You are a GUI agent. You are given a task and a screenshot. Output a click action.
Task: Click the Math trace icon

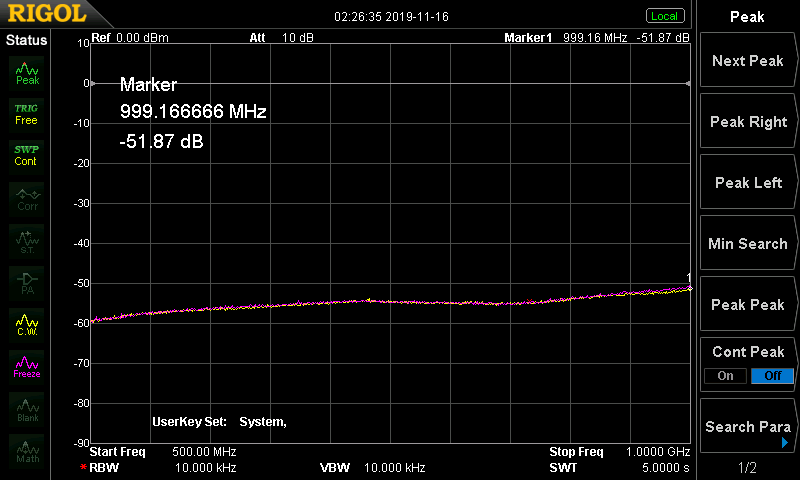pyautogui.click(x=27, y=450)
